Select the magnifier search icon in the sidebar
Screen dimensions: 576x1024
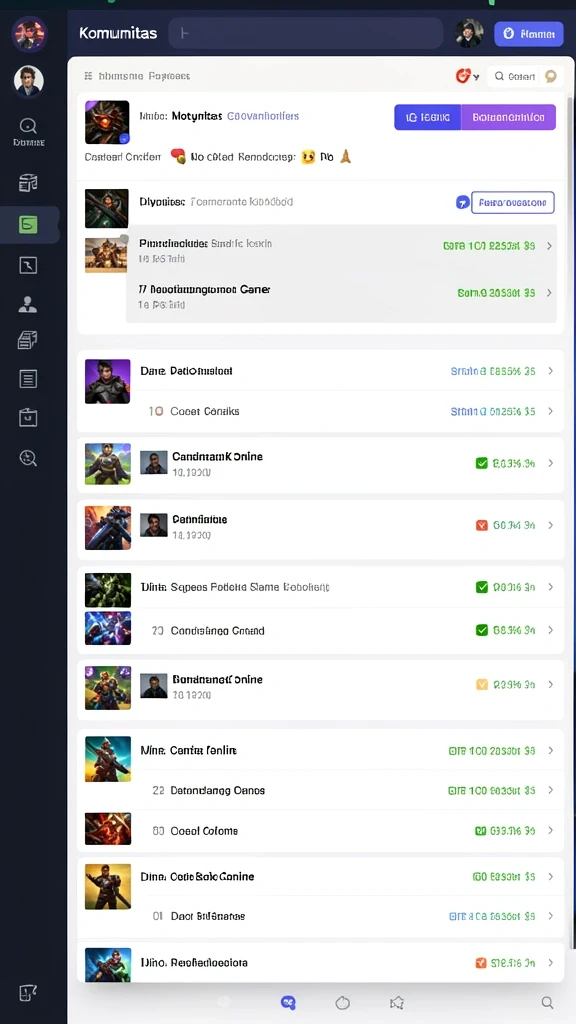[28, 125]
